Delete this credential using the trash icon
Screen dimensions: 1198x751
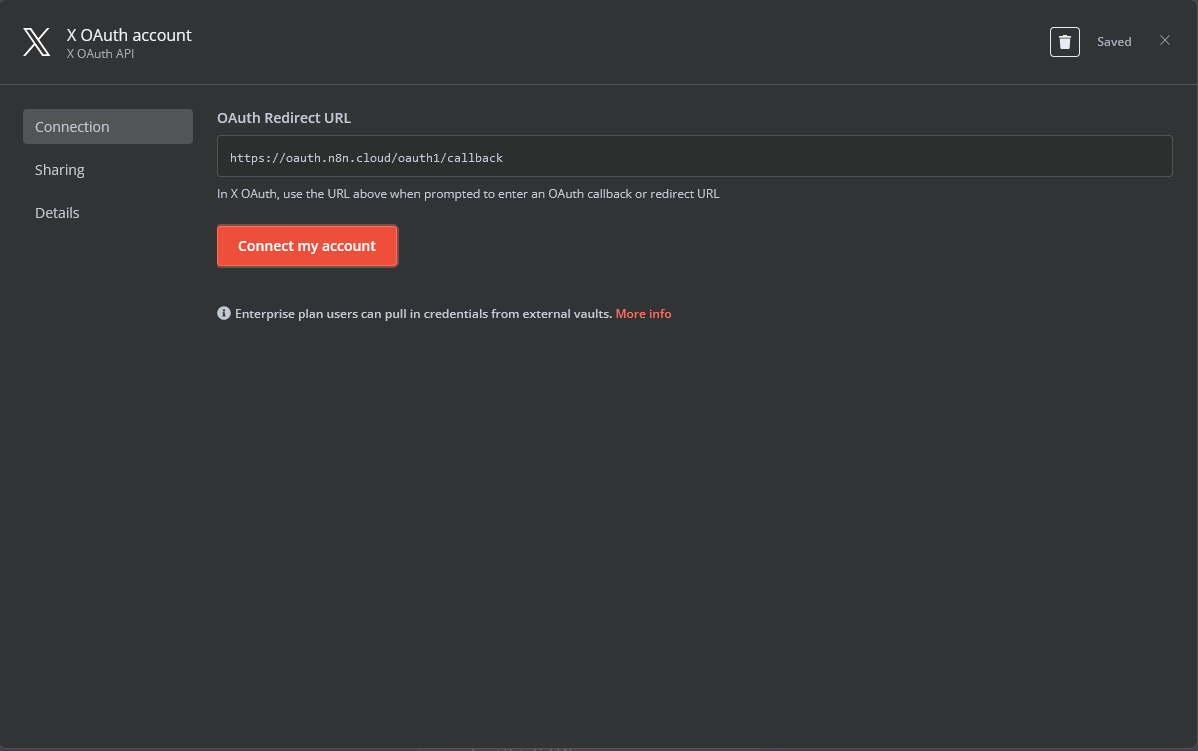point(1064,41)
